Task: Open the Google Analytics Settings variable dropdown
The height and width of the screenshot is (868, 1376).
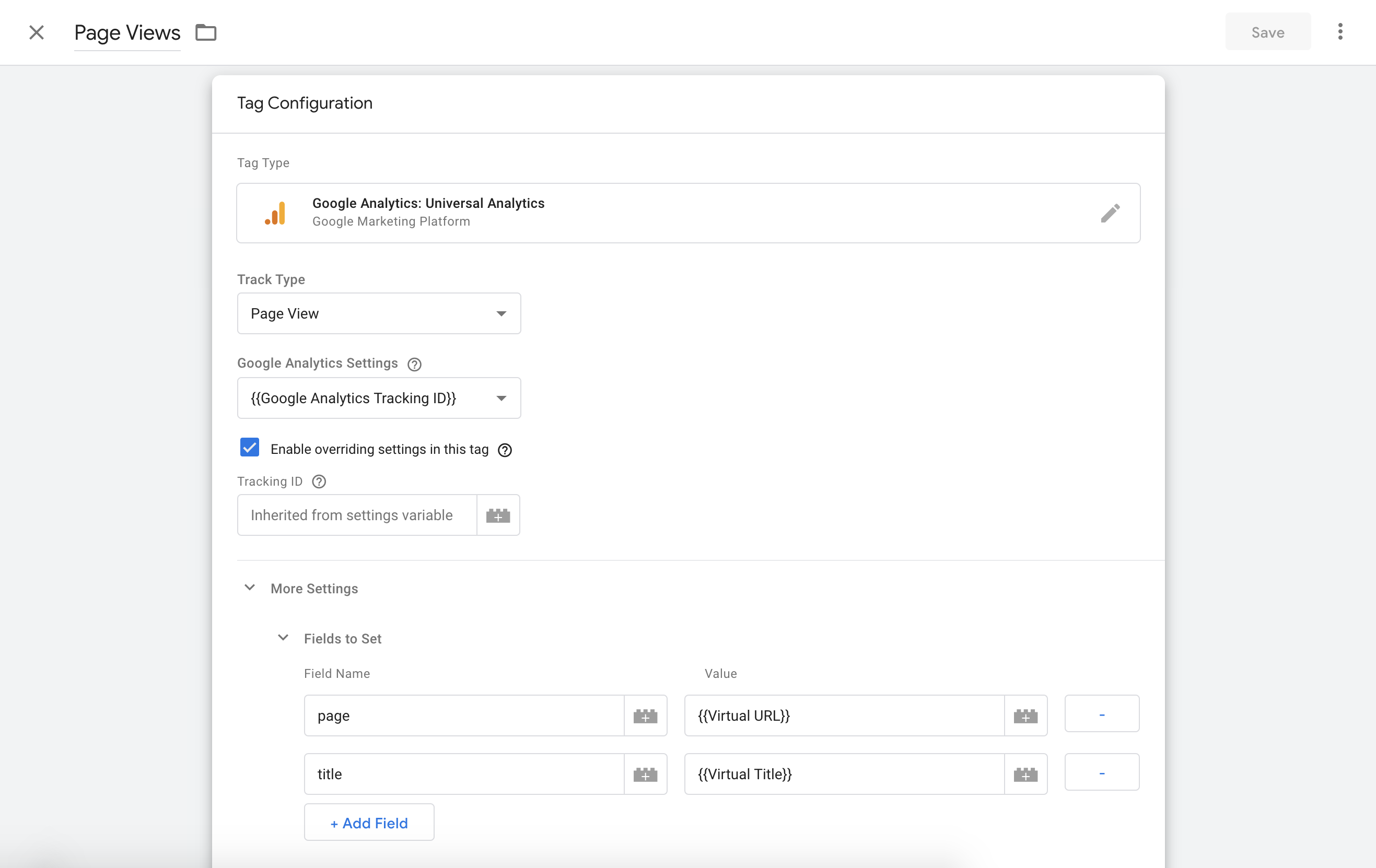Action: (379, 398)
